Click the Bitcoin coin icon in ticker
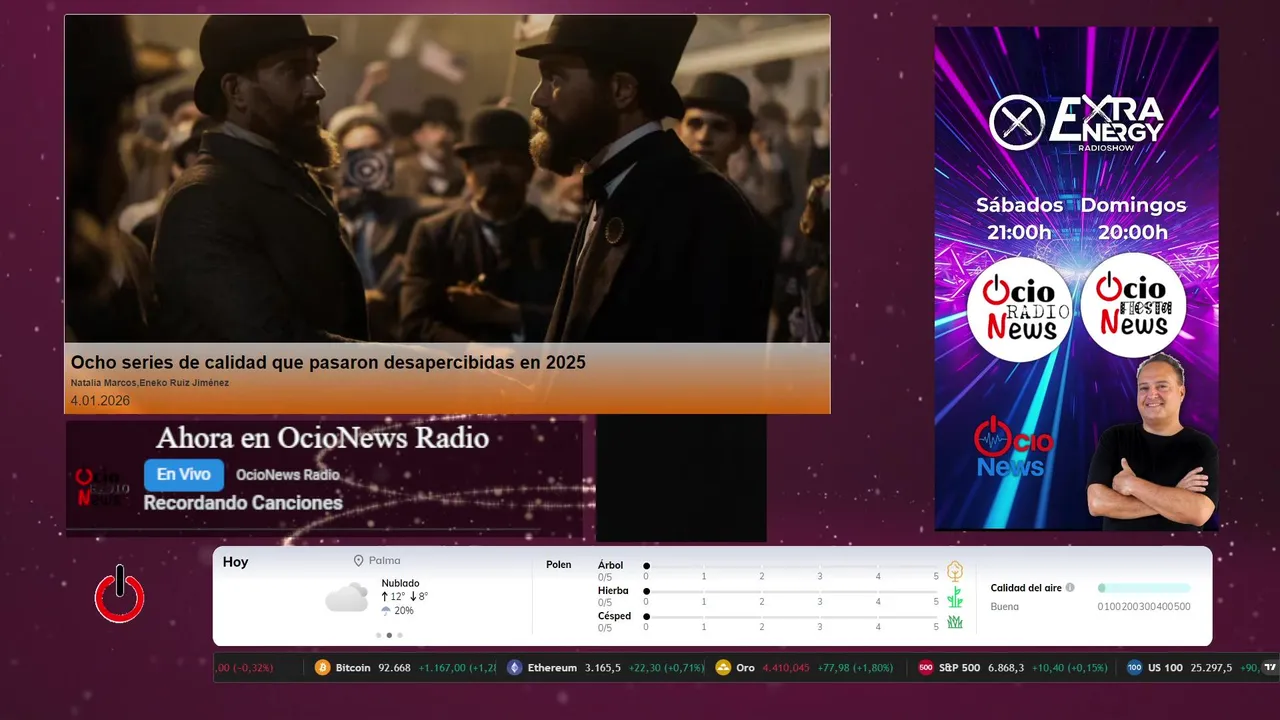The height and width of the screenshot is (720, 1280). pyautogui.click(x=322, y=668)
